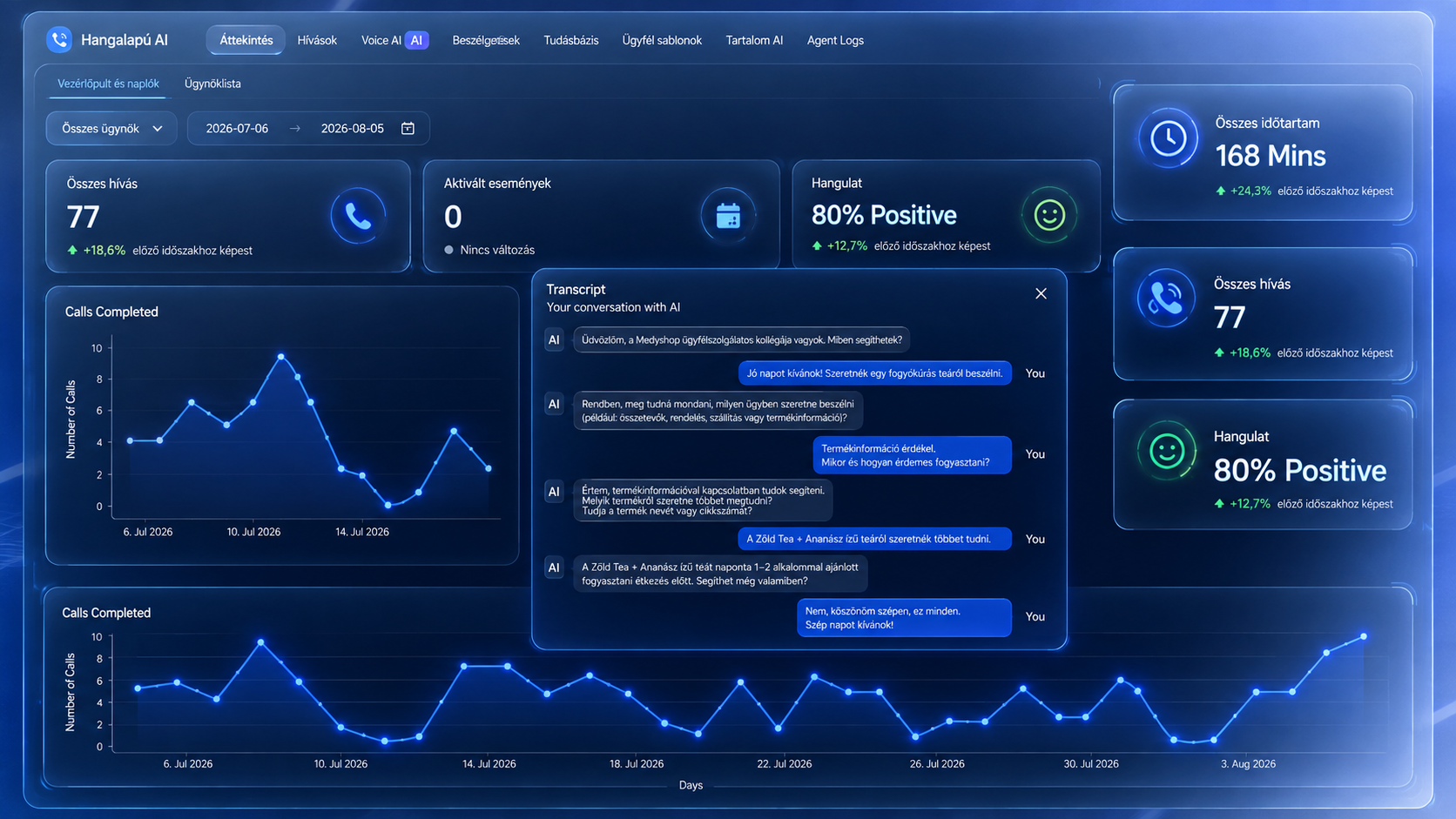Viewport: 1456px width, 819px height.
Task: Click the AI badge on the Voice AI tab
Action: point(417,40)
